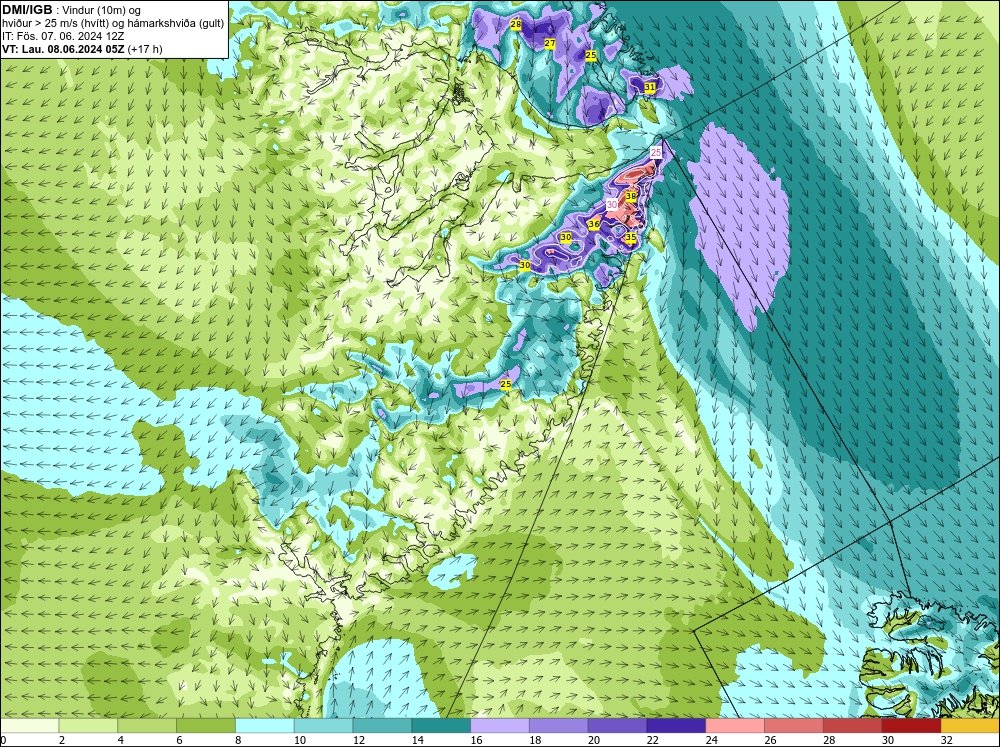Click the legend tick number 24
Screen dimensions: 1000x747
[712, 740]
